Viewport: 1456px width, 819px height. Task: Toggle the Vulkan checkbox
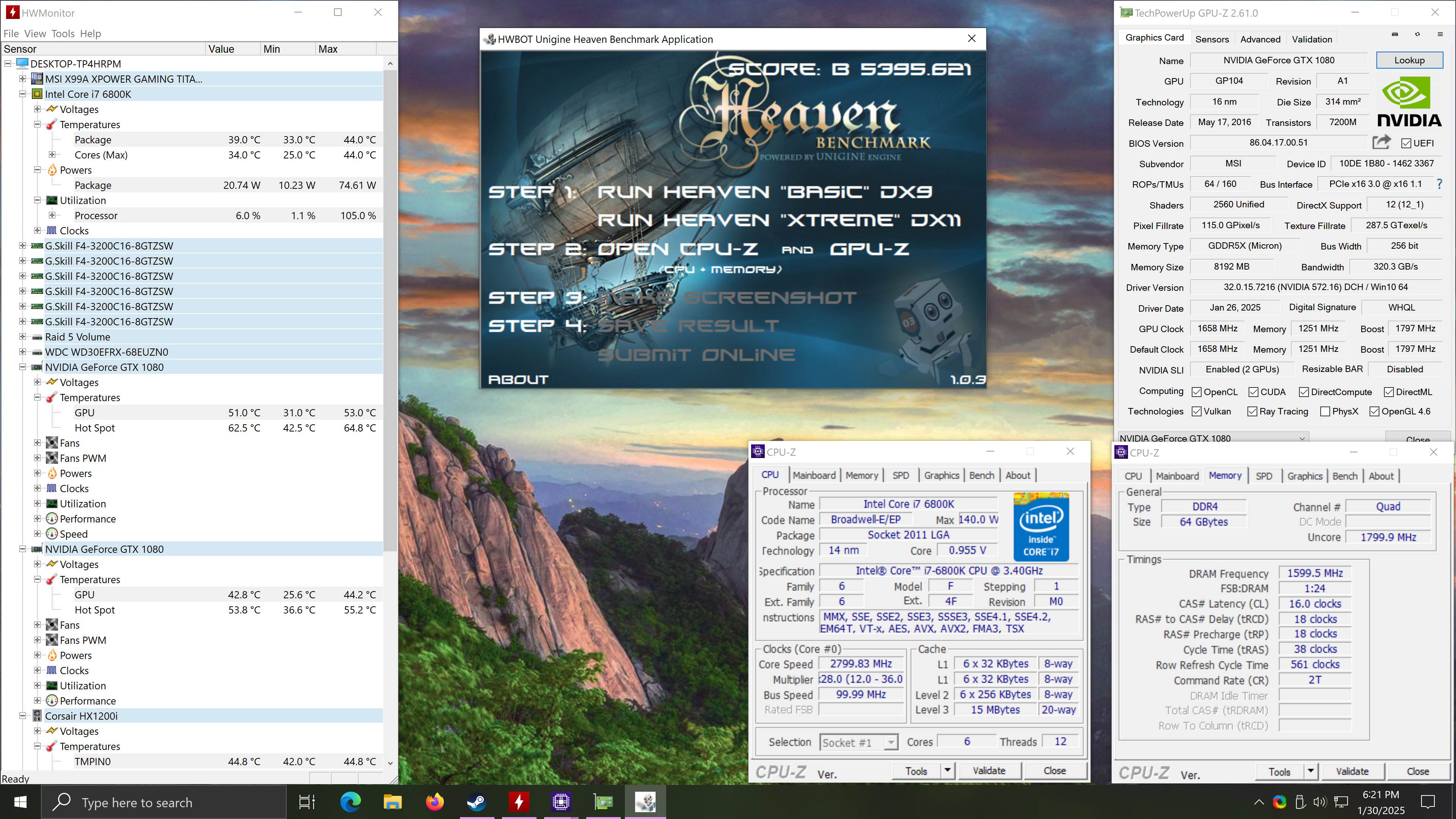click(1197, 411)
